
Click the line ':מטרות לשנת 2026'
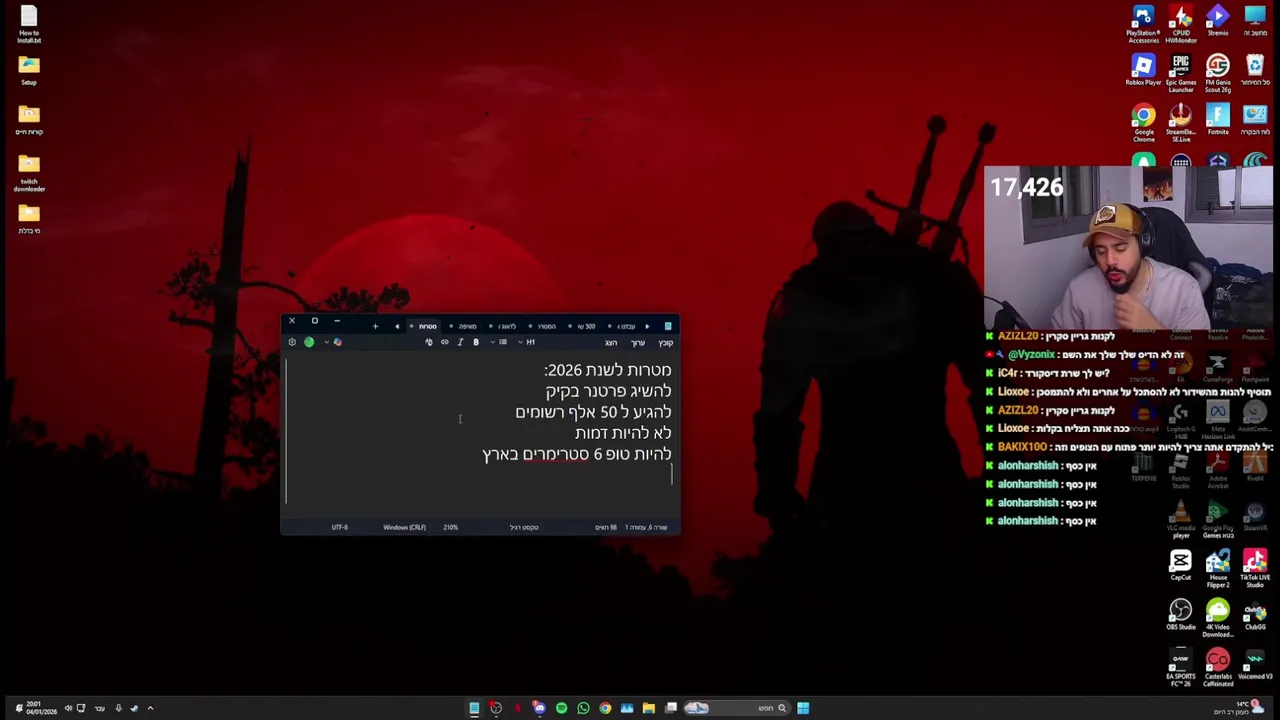point(607,370)
